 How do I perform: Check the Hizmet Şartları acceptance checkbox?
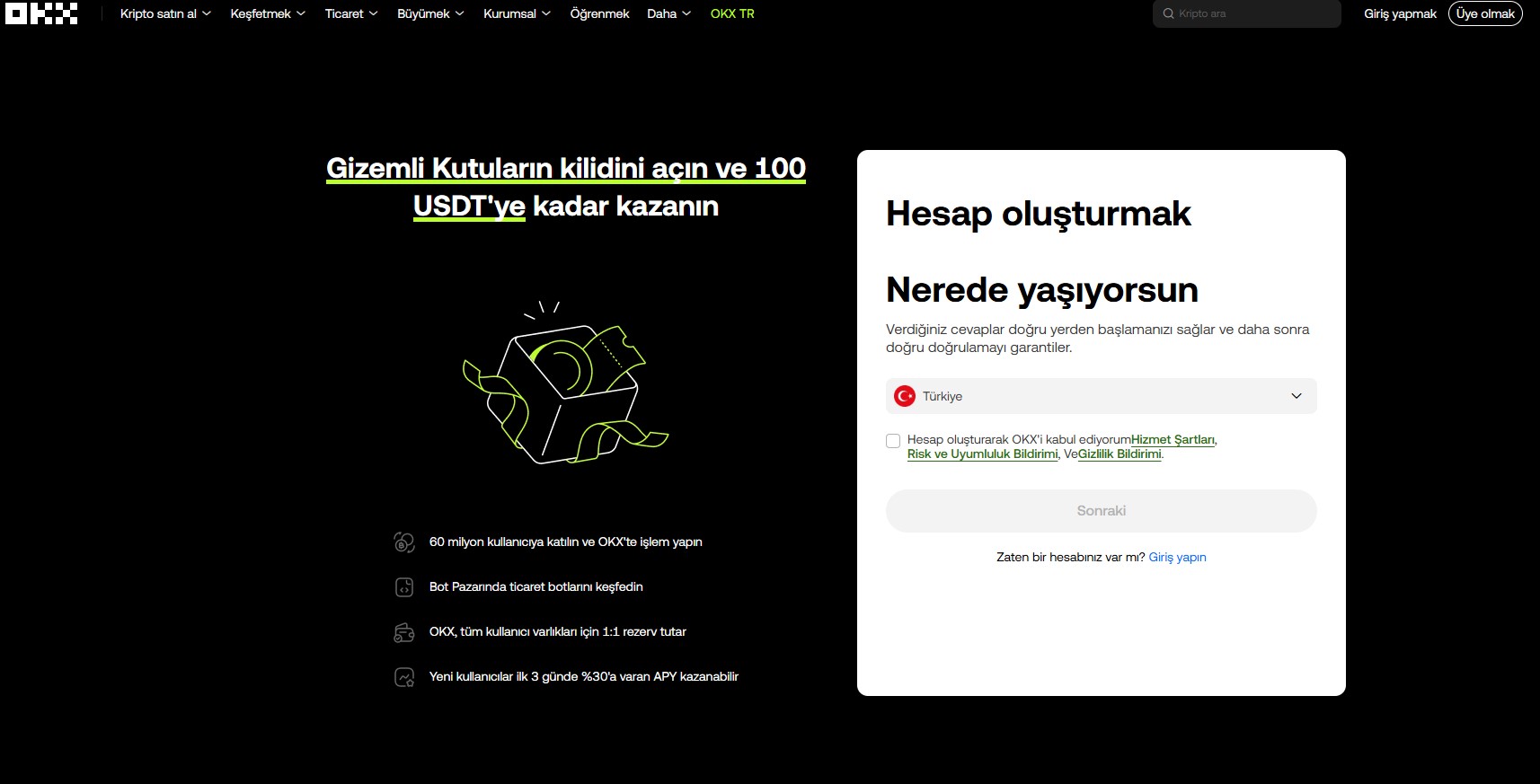pos(893,441)
